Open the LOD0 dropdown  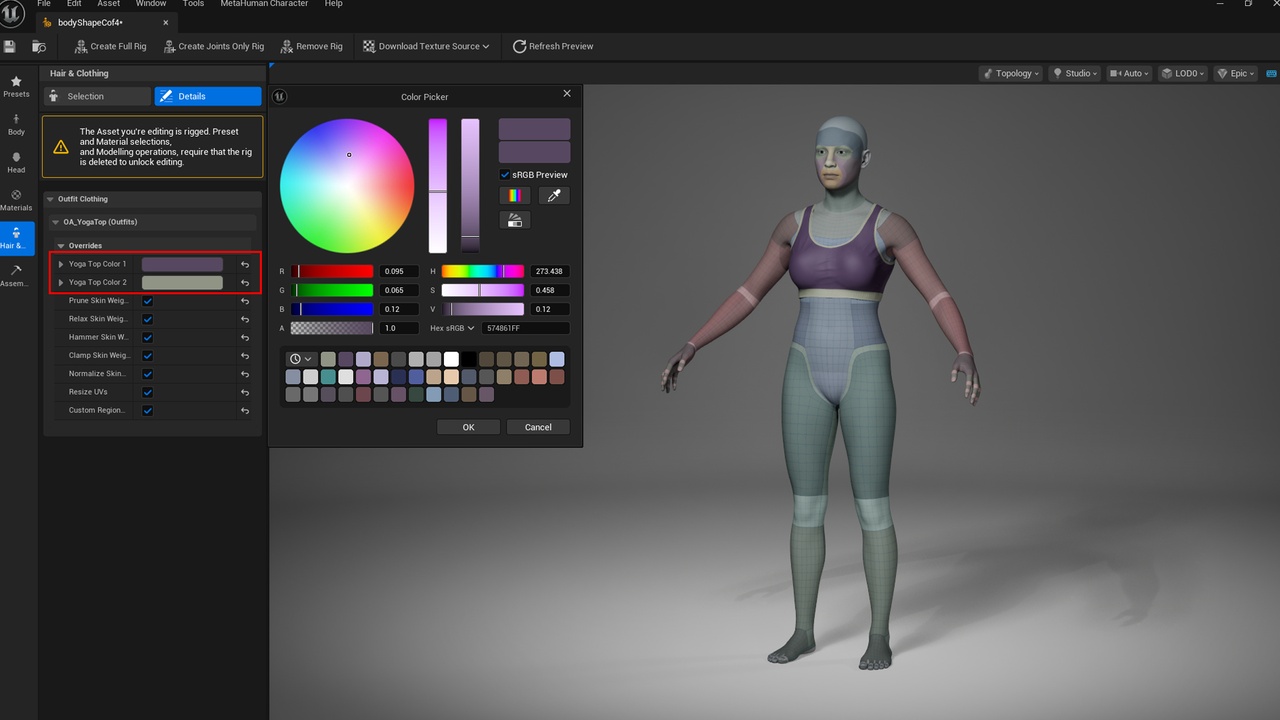pyautogui.click(x=1183, y=73)
